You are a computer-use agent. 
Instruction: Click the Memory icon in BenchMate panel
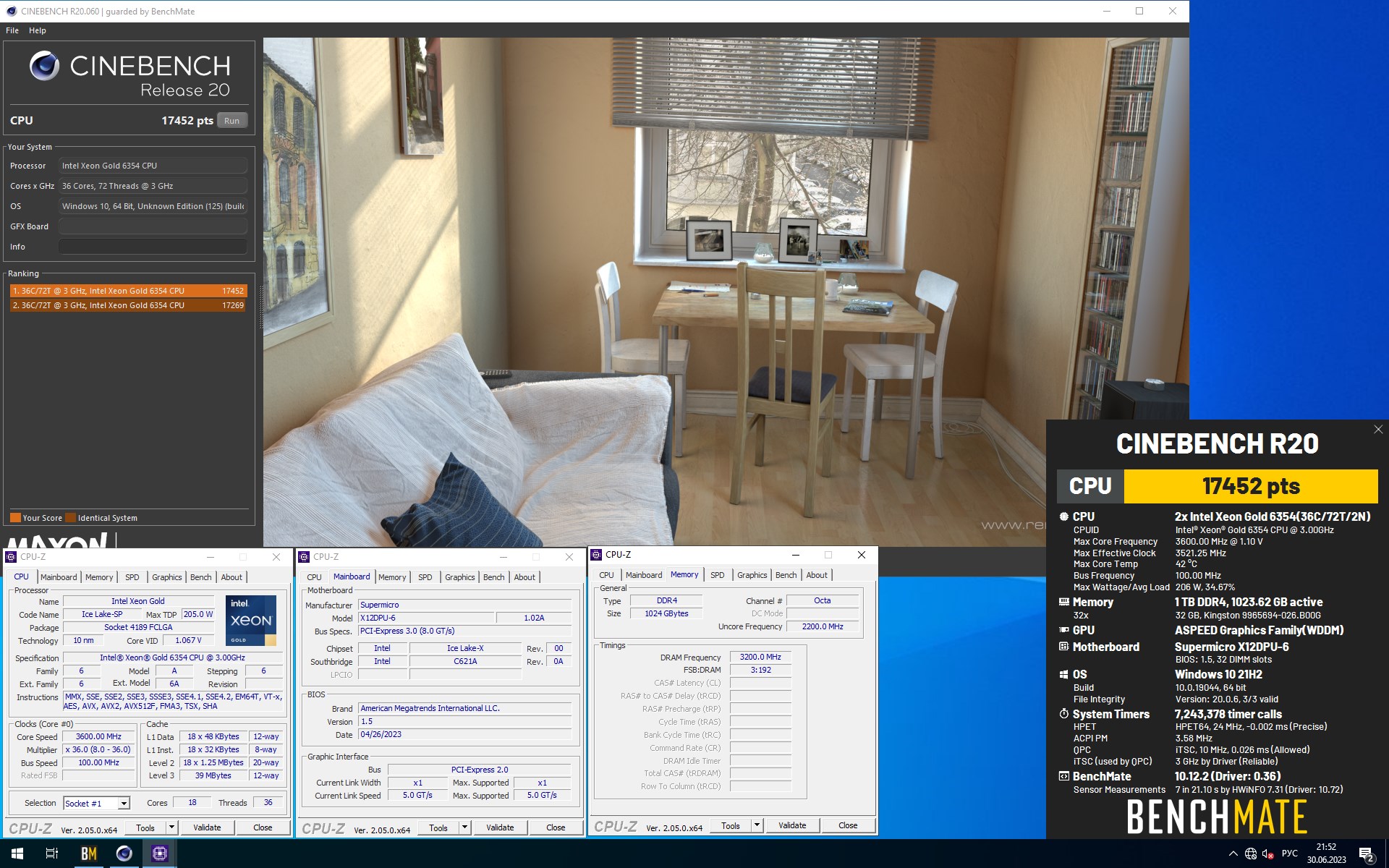coord(1063,602)
